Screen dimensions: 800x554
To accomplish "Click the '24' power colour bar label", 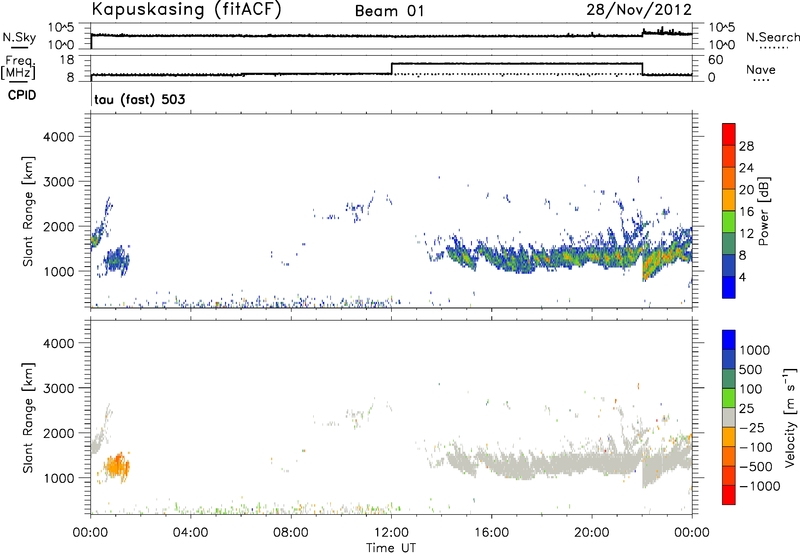I will 746,168.
